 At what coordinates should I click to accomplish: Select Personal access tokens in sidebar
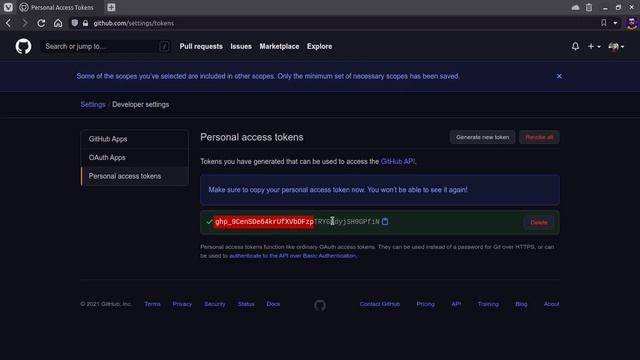134,176
